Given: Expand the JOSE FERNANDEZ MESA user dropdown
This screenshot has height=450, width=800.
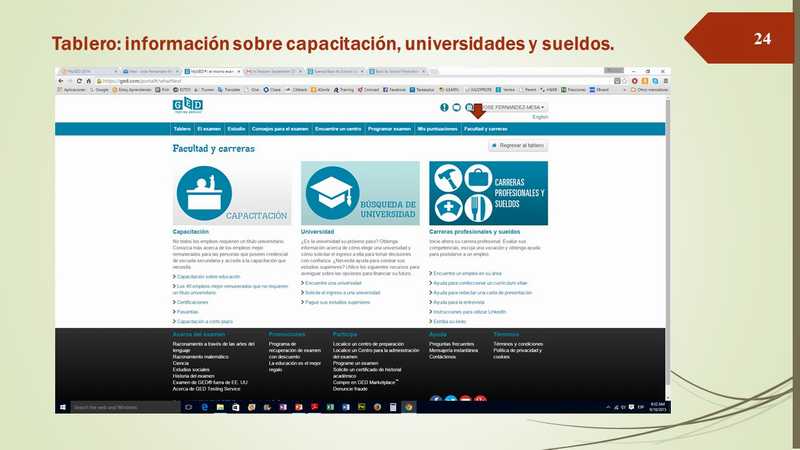Looking at the screenshot, I should click(x=512, y=107).
